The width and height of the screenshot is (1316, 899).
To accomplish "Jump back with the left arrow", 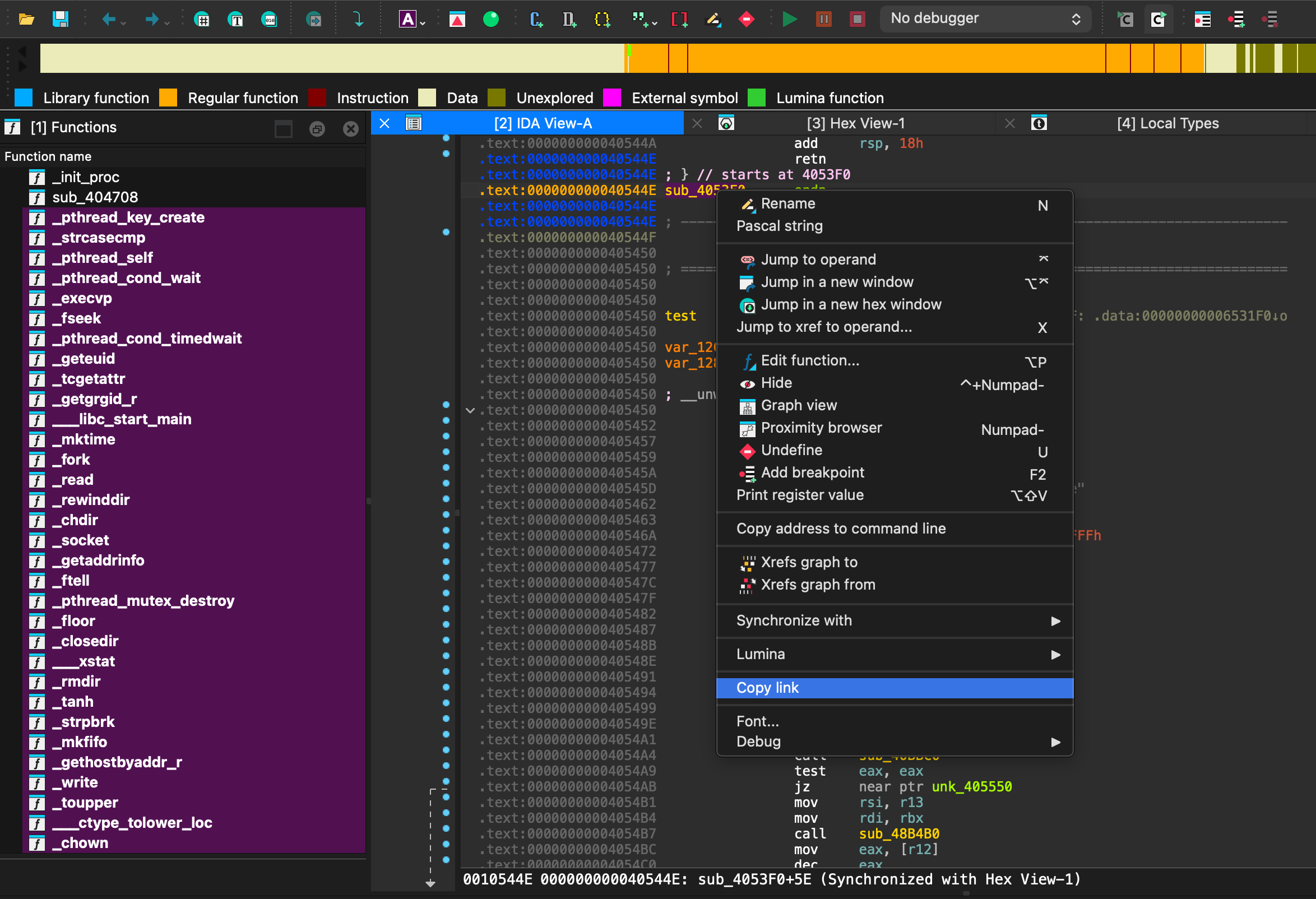I will pos(108,19).
